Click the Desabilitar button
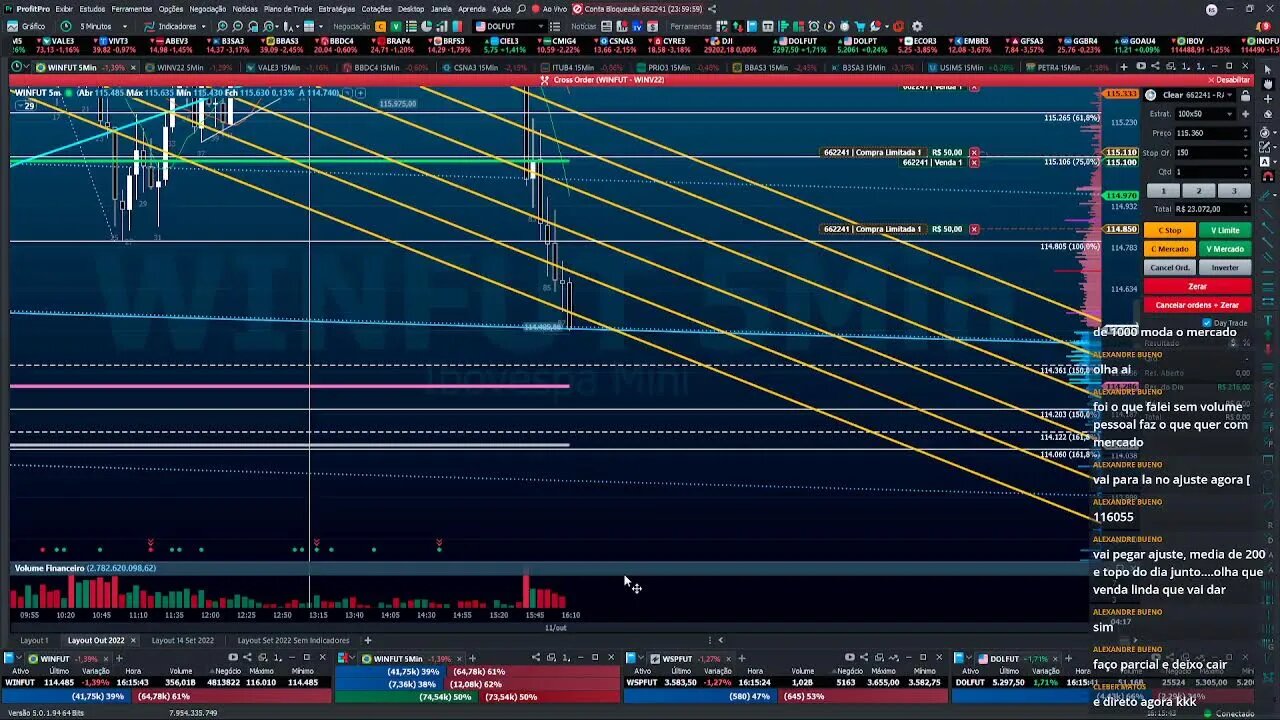 [1229, 80]
